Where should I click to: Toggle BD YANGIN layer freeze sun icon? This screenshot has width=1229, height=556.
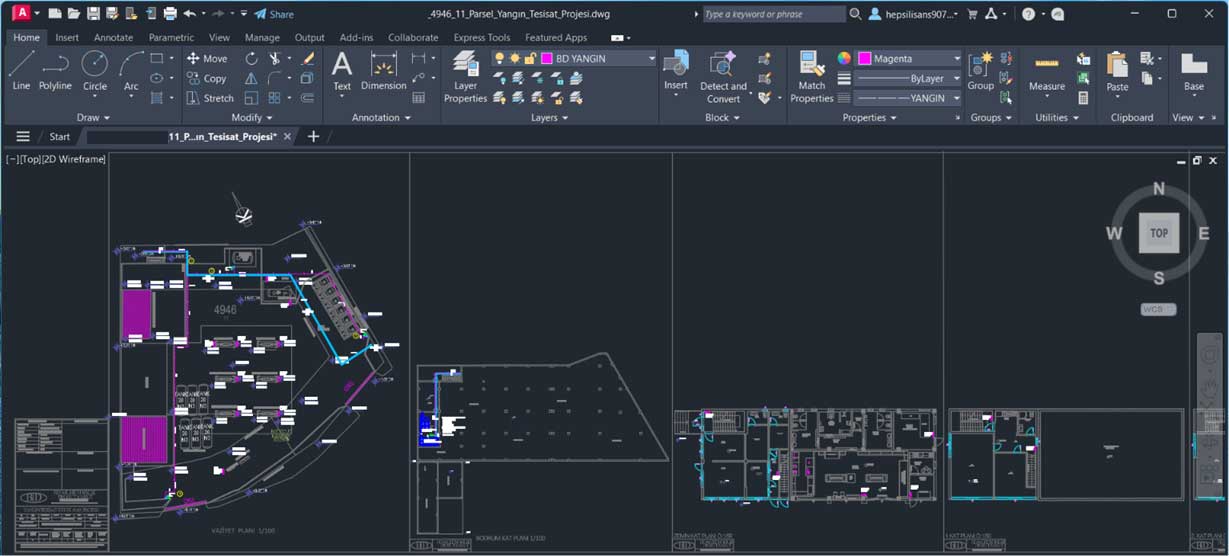click(x=515, y=58)
